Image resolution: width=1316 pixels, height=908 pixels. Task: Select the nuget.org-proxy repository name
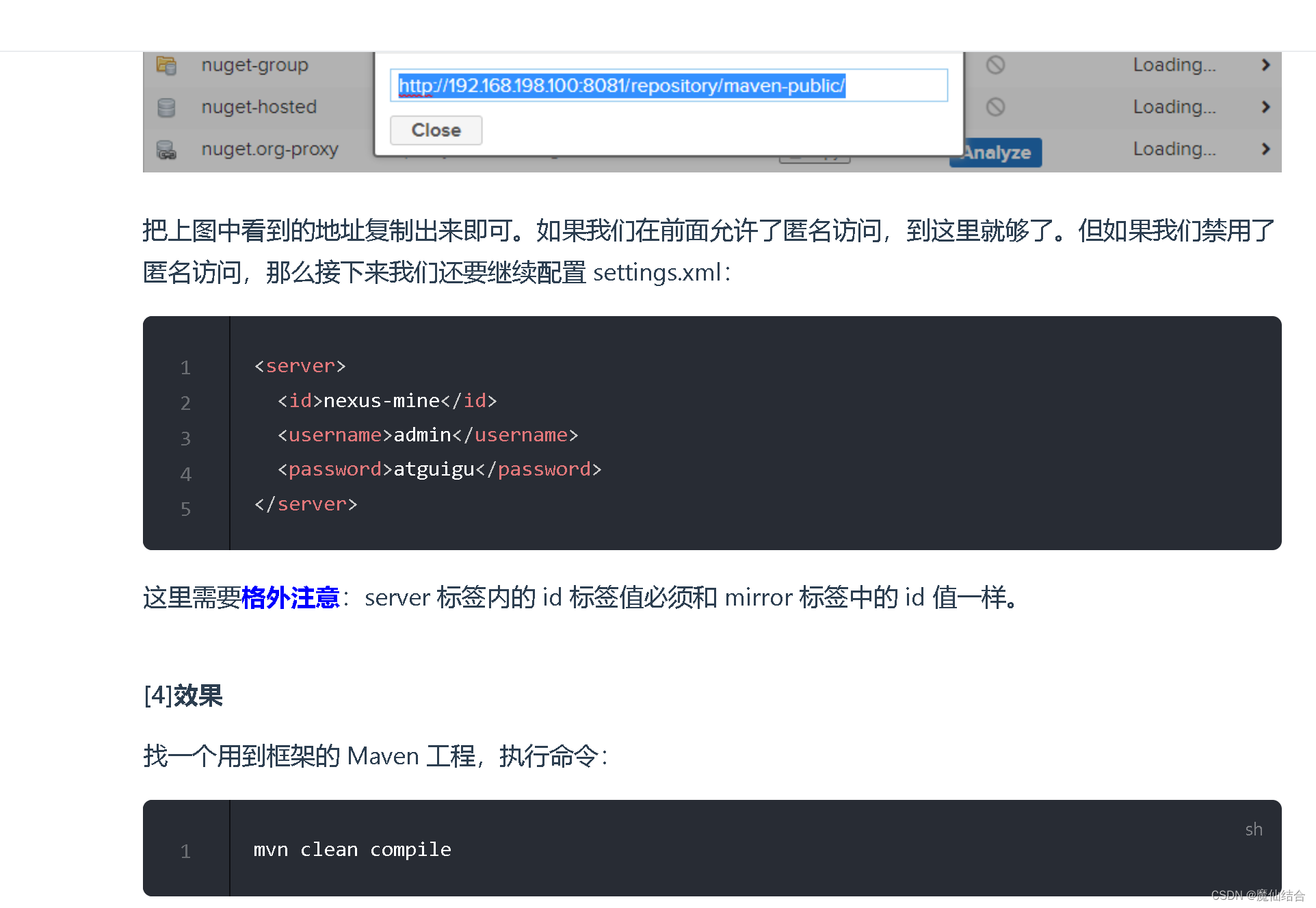[269, 149]
